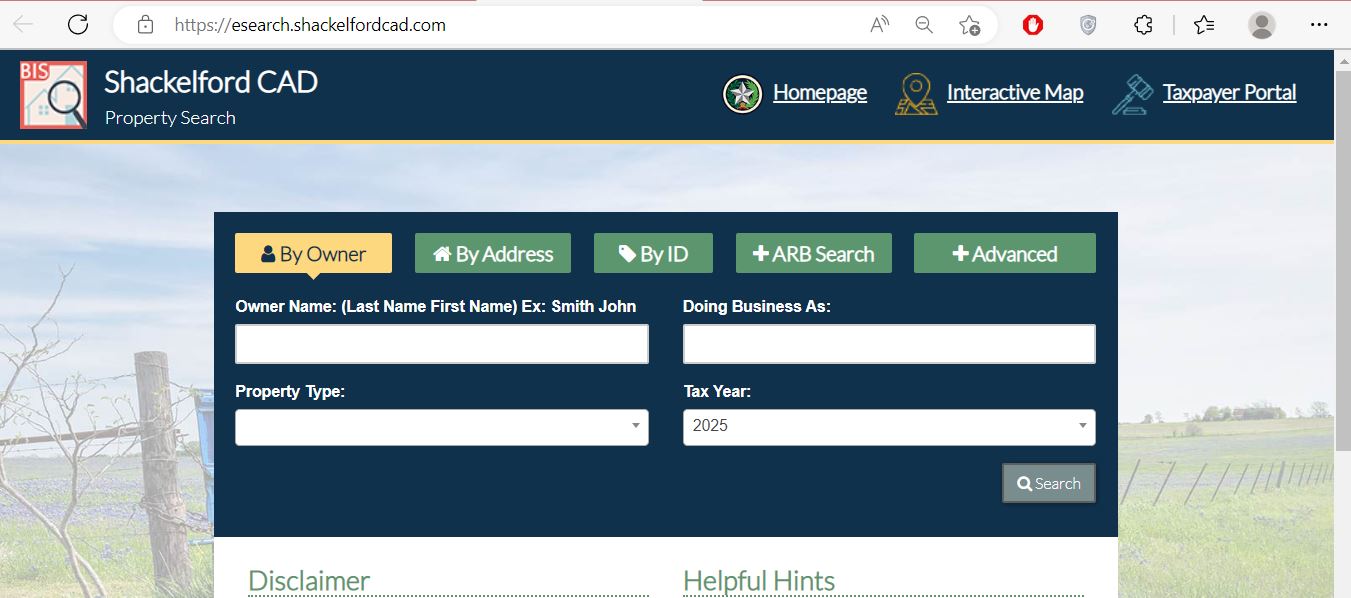Screen dimensions: 1351x598
Task: Add this page to favorites star
Action: [x=969, y=25]
